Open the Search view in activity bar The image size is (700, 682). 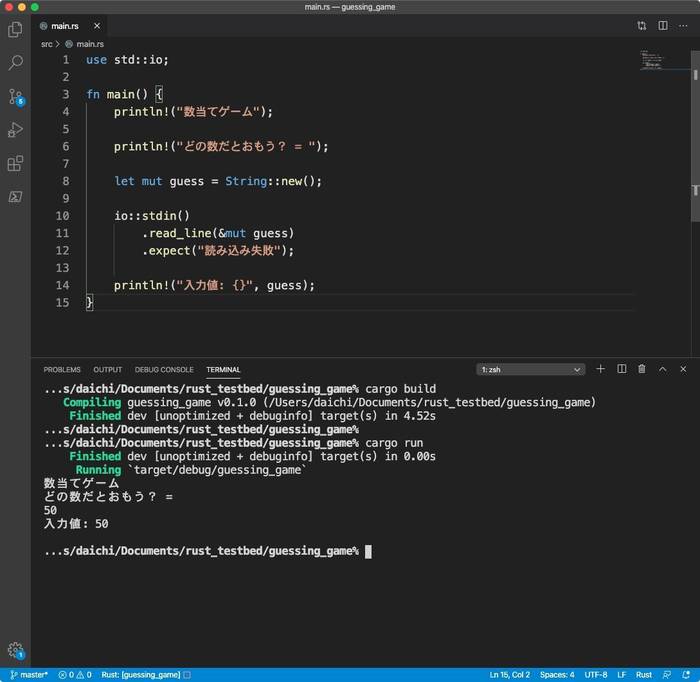coord(15,62)
